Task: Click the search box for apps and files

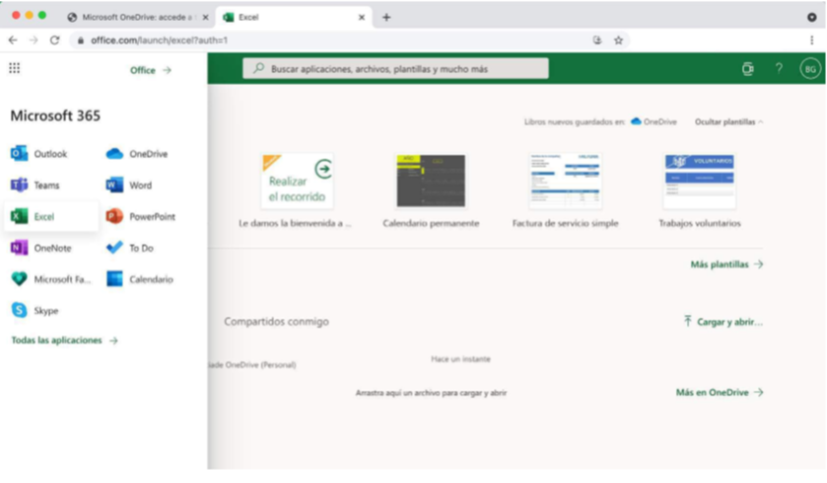Action: (395, 68)
